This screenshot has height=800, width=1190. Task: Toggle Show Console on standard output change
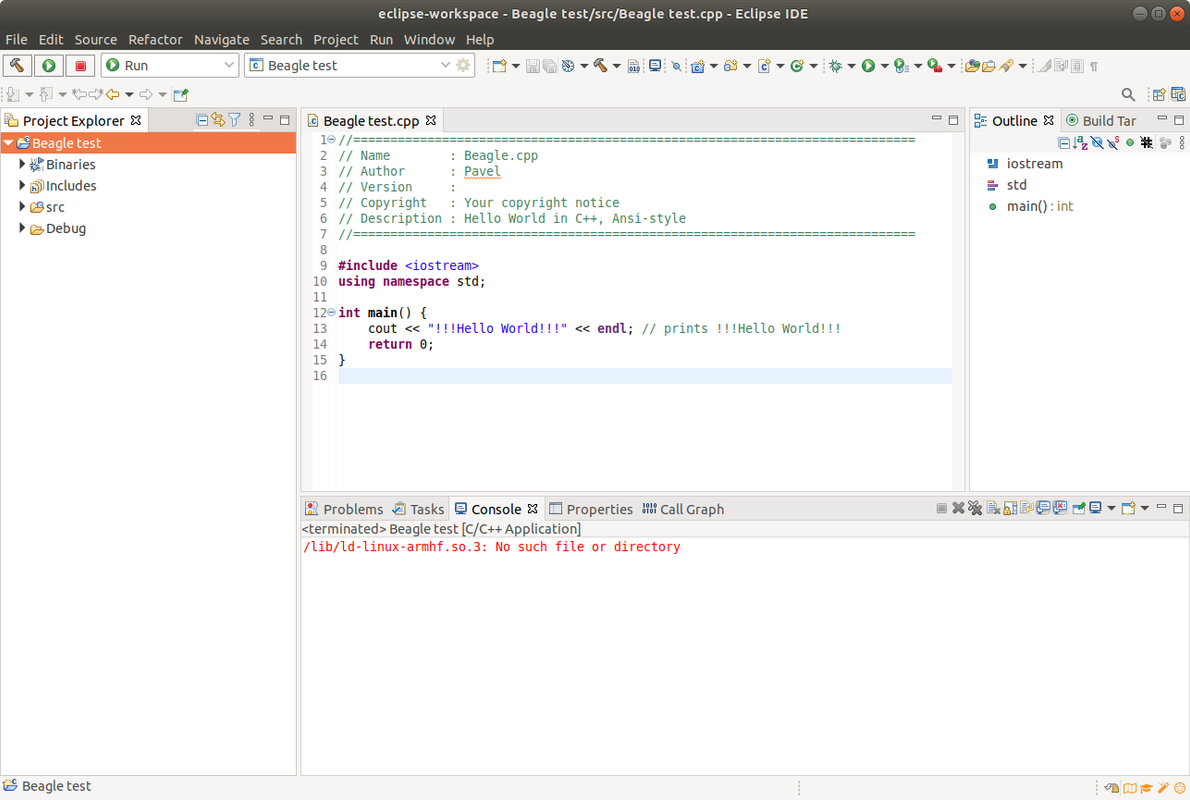point(1044,509)
